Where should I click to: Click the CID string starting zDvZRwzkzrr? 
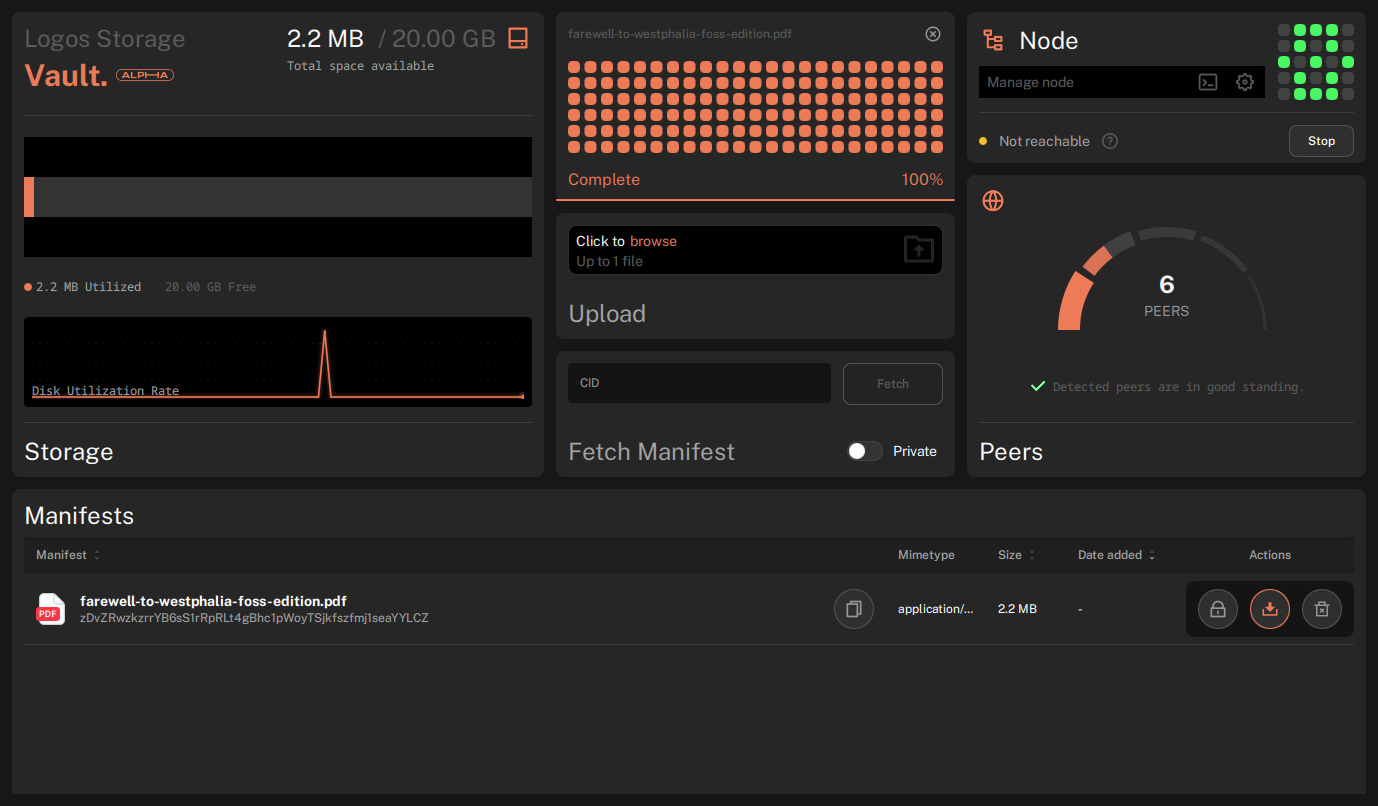point(254,618)
